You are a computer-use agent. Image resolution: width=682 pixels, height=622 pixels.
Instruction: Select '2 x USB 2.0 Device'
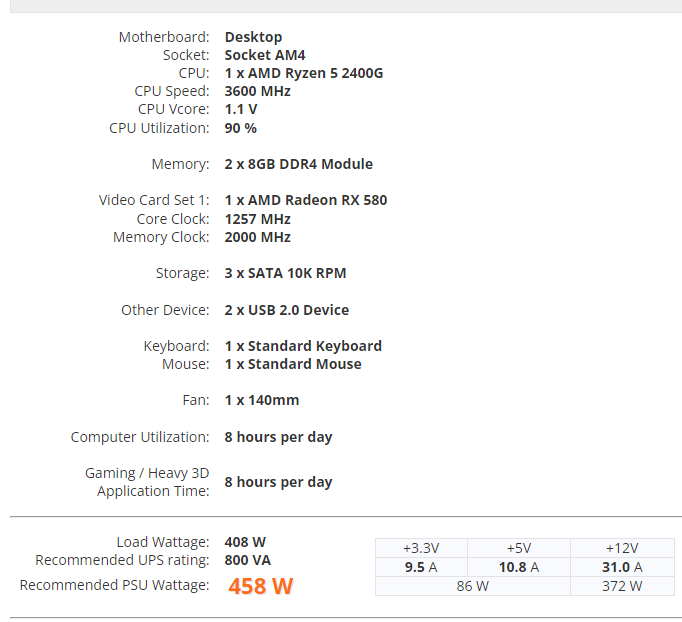(287, 310)
